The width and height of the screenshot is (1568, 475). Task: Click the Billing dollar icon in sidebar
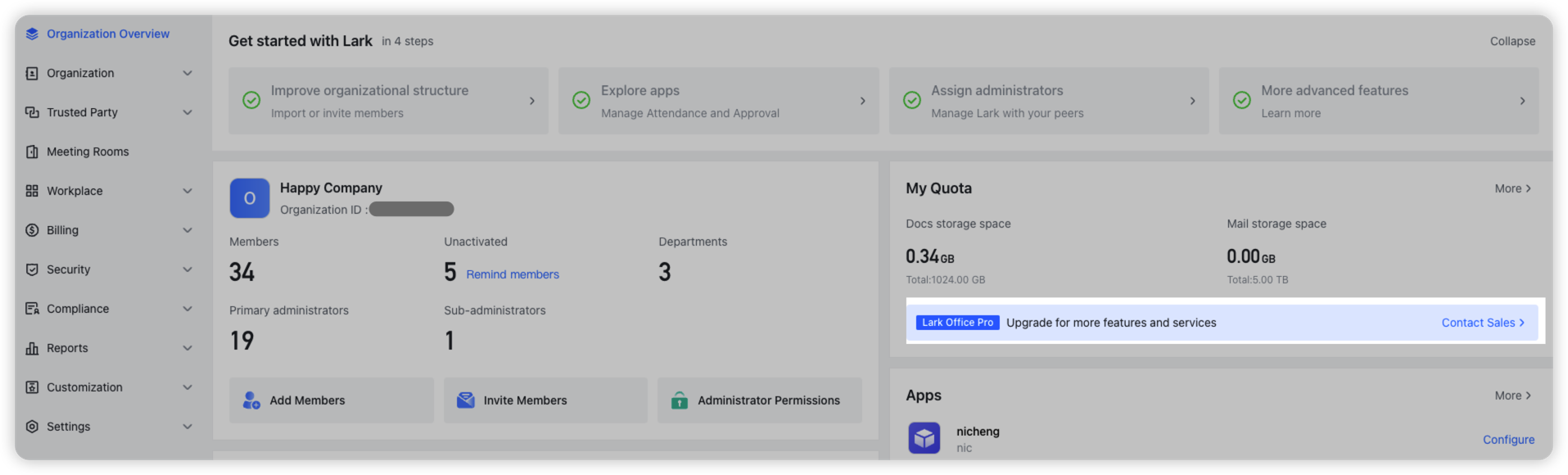[32, 230]
